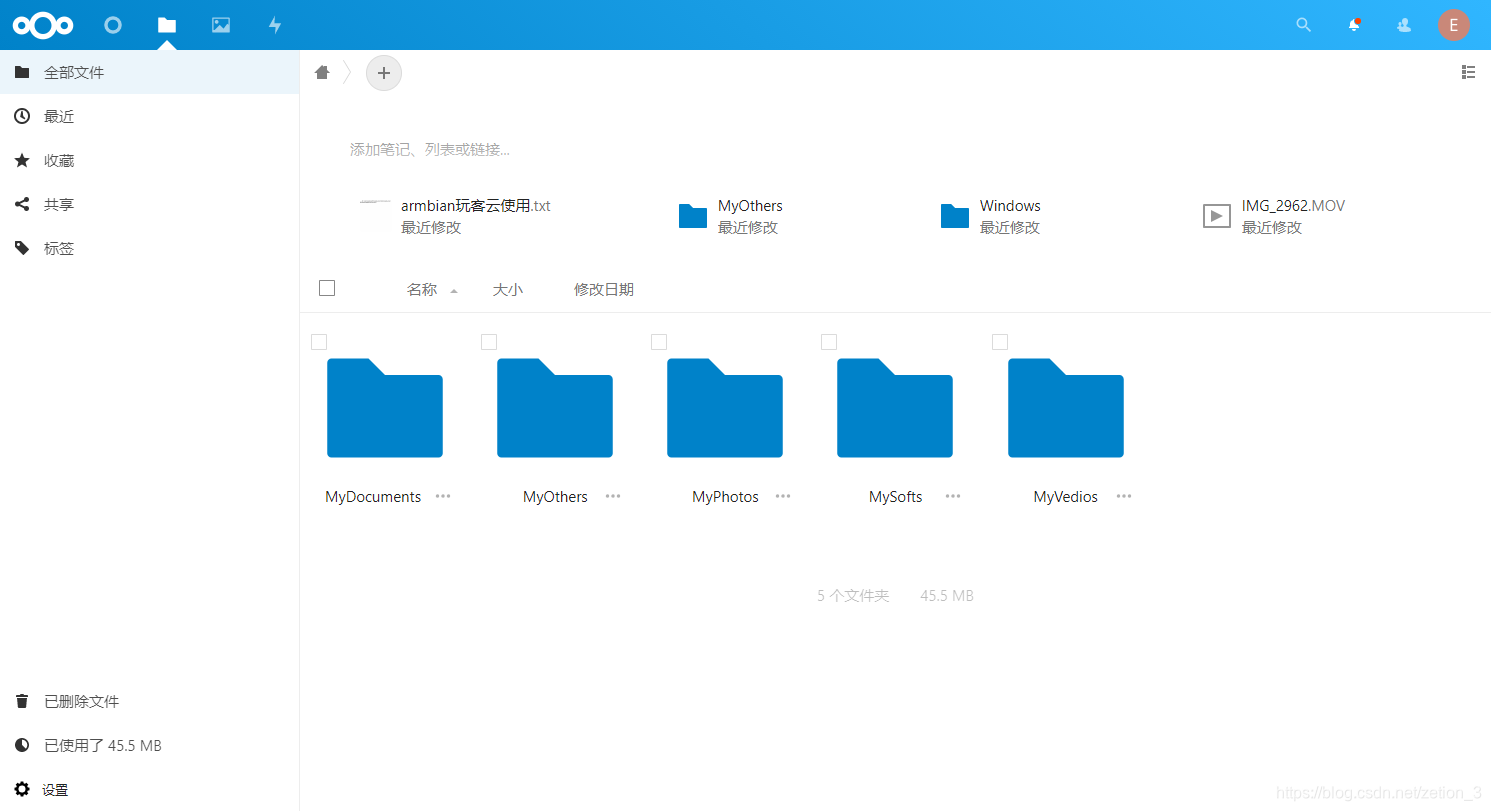Check the select-all checkbox above the file list
The image size is (1491, 811).
326,287
